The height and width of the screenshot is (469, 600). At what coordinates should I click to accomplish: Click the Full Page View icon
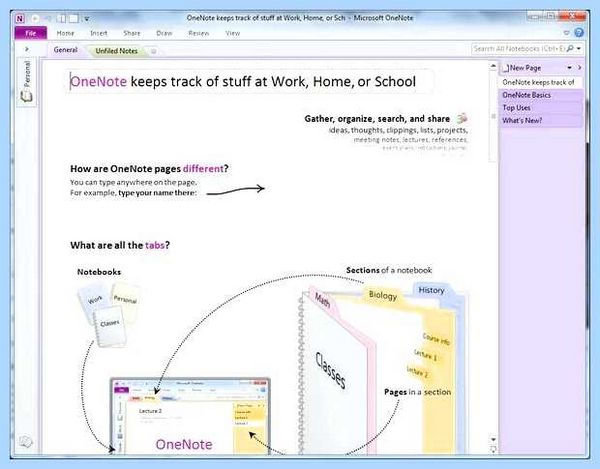73,18
